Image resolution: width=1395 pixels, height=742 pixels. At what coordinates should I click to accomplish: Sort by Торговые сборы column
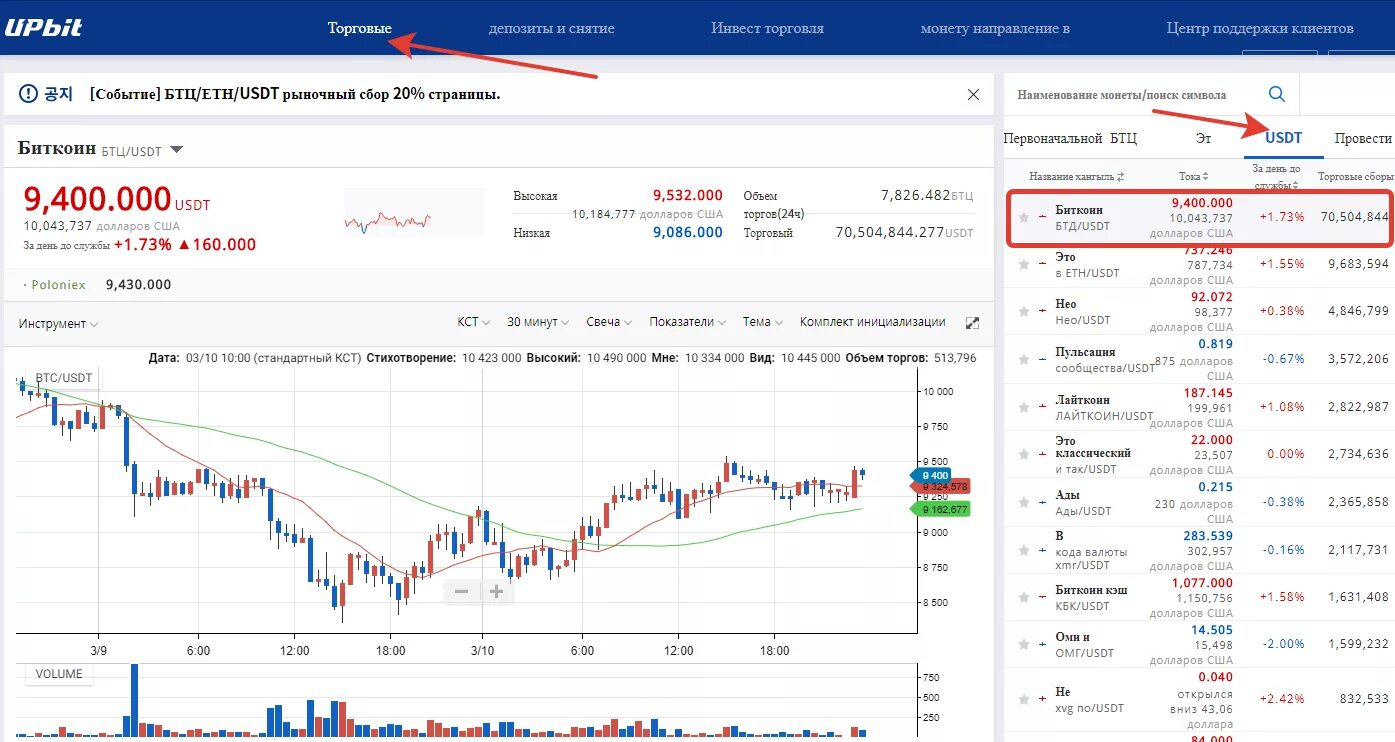pyautogui.click(x=1355, y=176)
